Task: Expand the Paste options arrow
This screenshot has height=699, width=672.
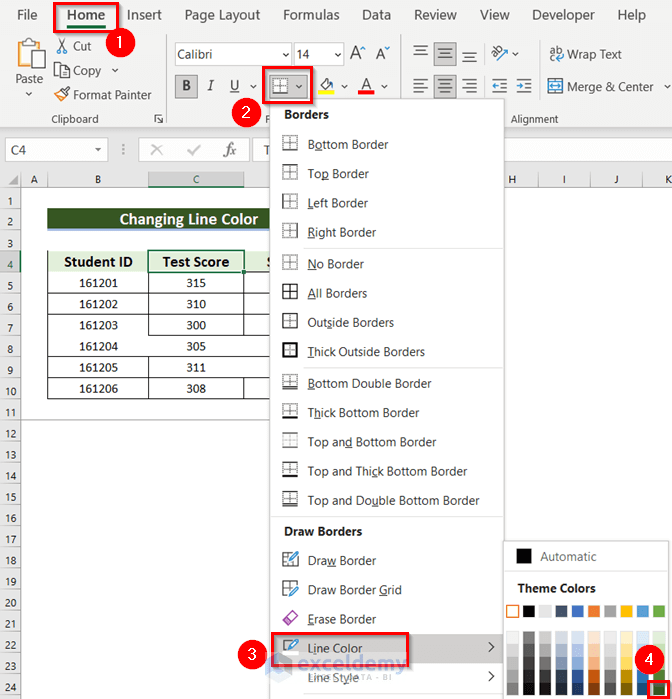Action: click(x=29, y=94)
